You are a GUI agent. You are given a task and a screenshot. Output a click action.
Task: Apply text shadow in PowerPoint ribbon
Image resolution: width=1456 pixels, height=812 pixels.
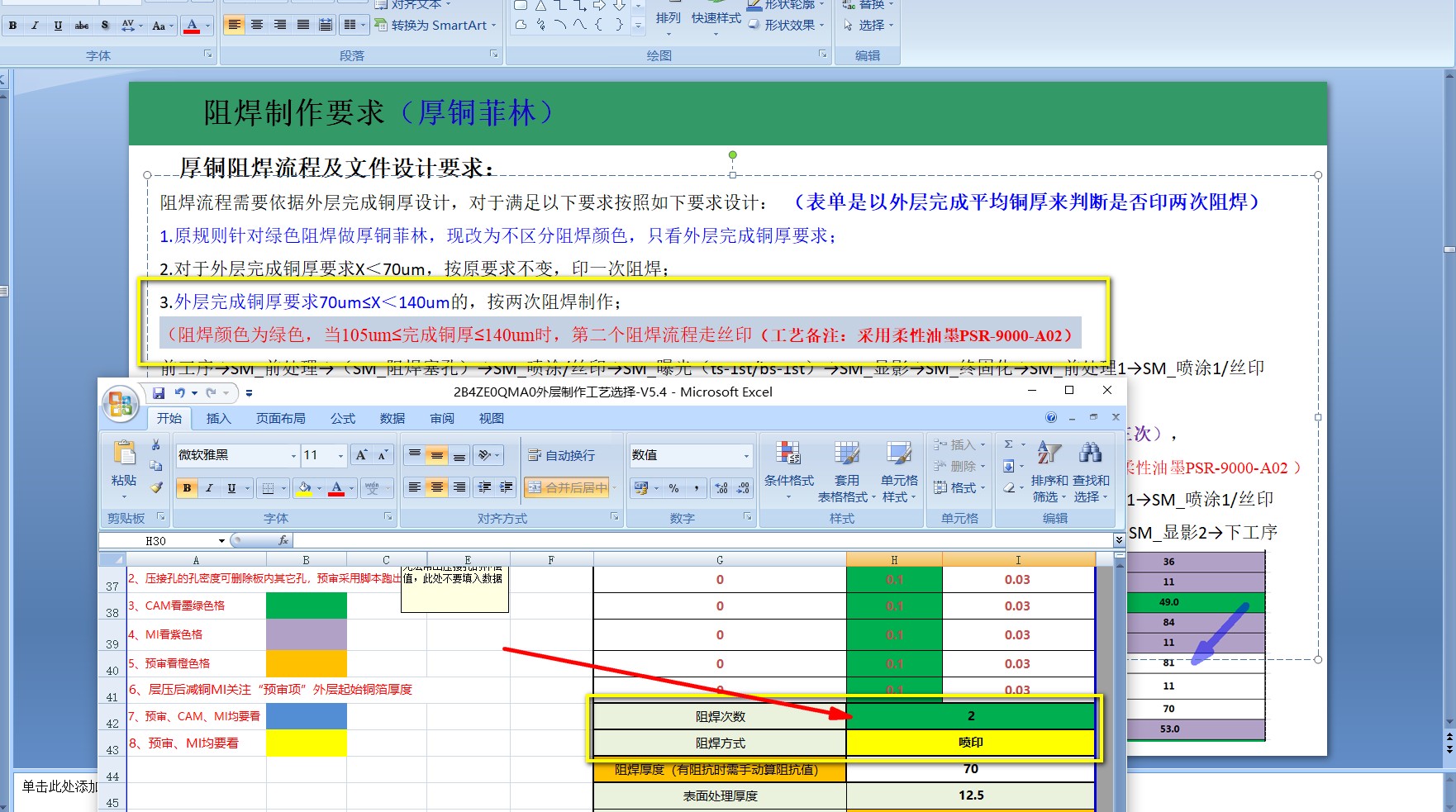(105, 26)
